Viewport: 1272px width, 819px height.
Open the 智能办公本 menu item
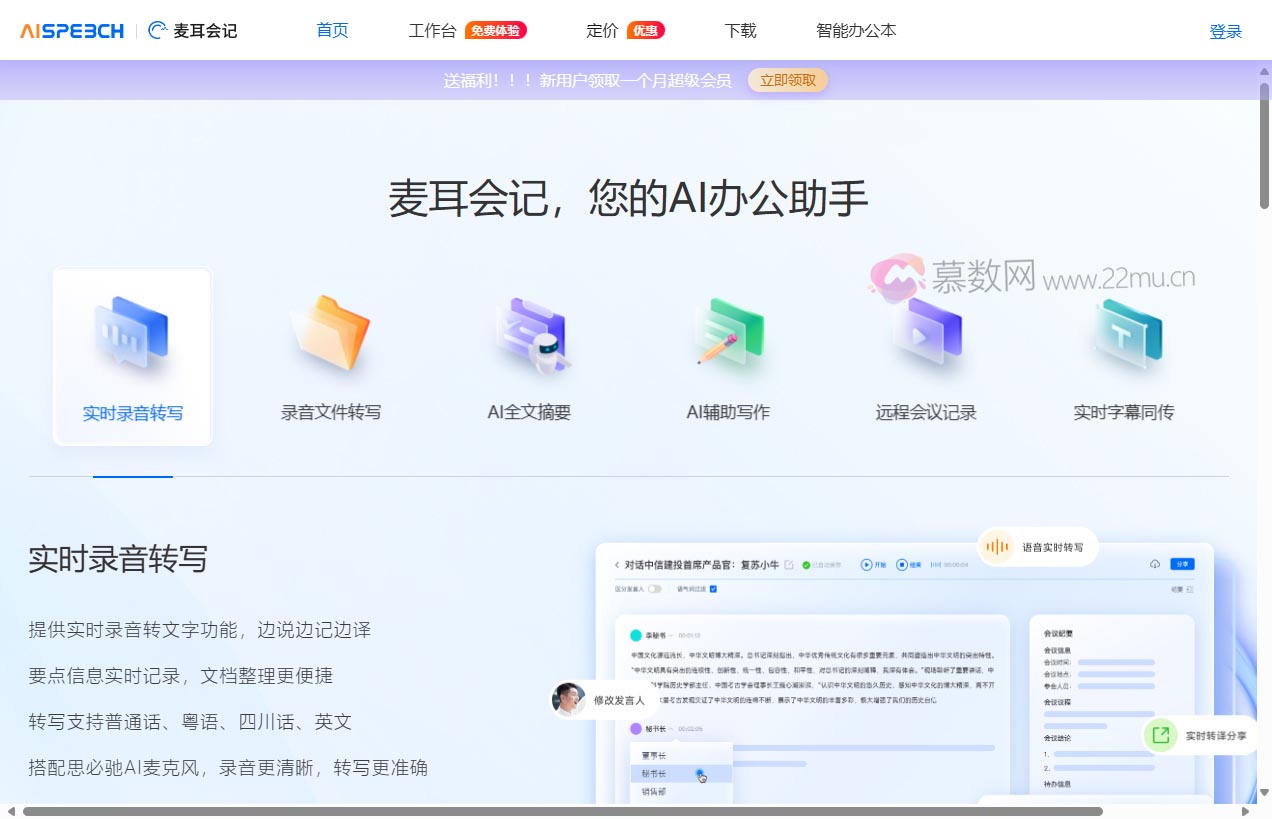[855, 31]
